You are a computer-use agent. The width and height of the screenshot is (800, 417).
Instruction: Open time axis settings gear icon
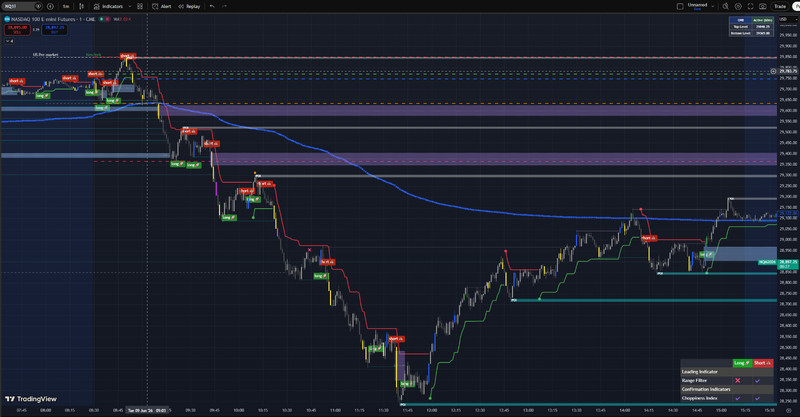[x=789, y=410]
